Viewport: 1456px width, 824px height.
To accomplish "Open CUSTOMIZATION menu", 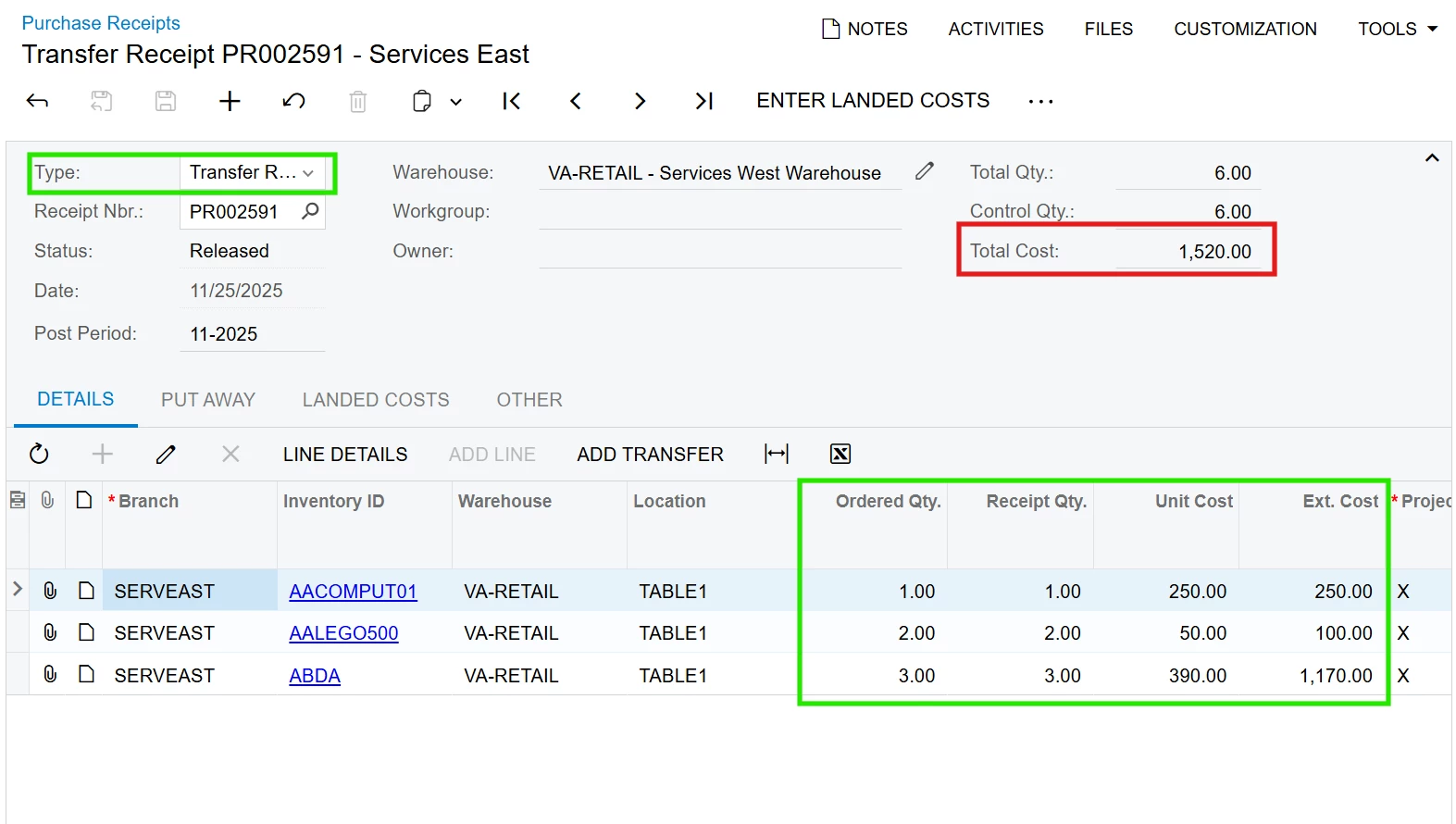I will [x=1245, y=29].
